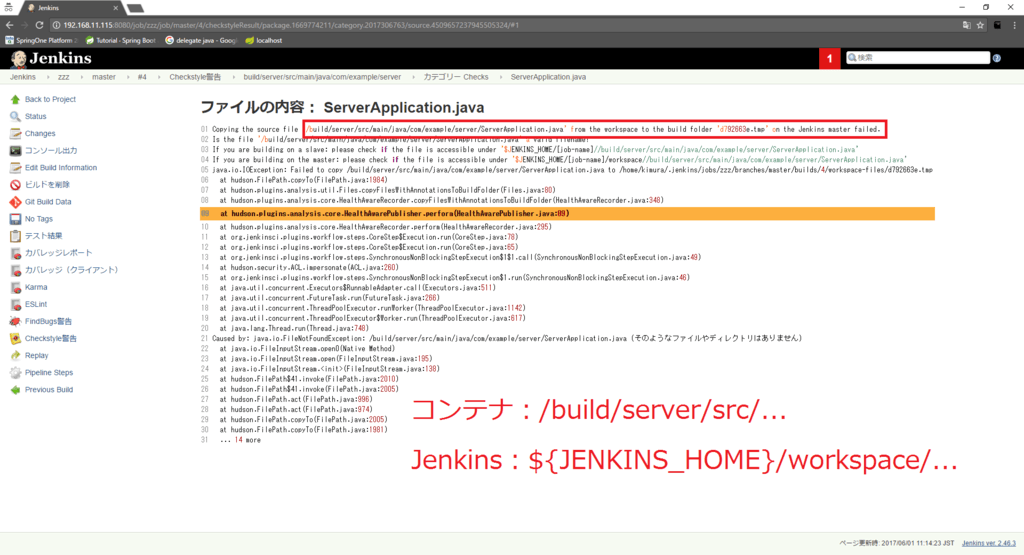The height and width of the screenshot is (555, 1024).
Task: Click the search help question mark icon
Action: tap(997, 58)
